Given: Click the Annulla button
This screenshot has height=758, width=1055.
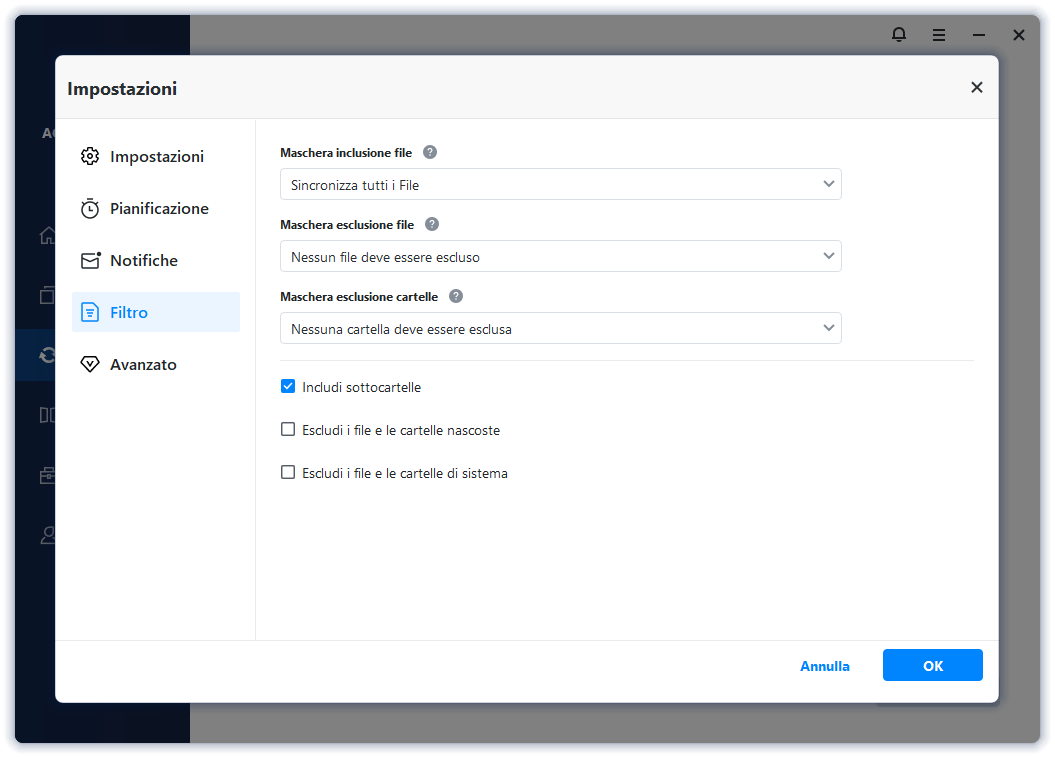Looking at the screenshot, I should point(825,666).
